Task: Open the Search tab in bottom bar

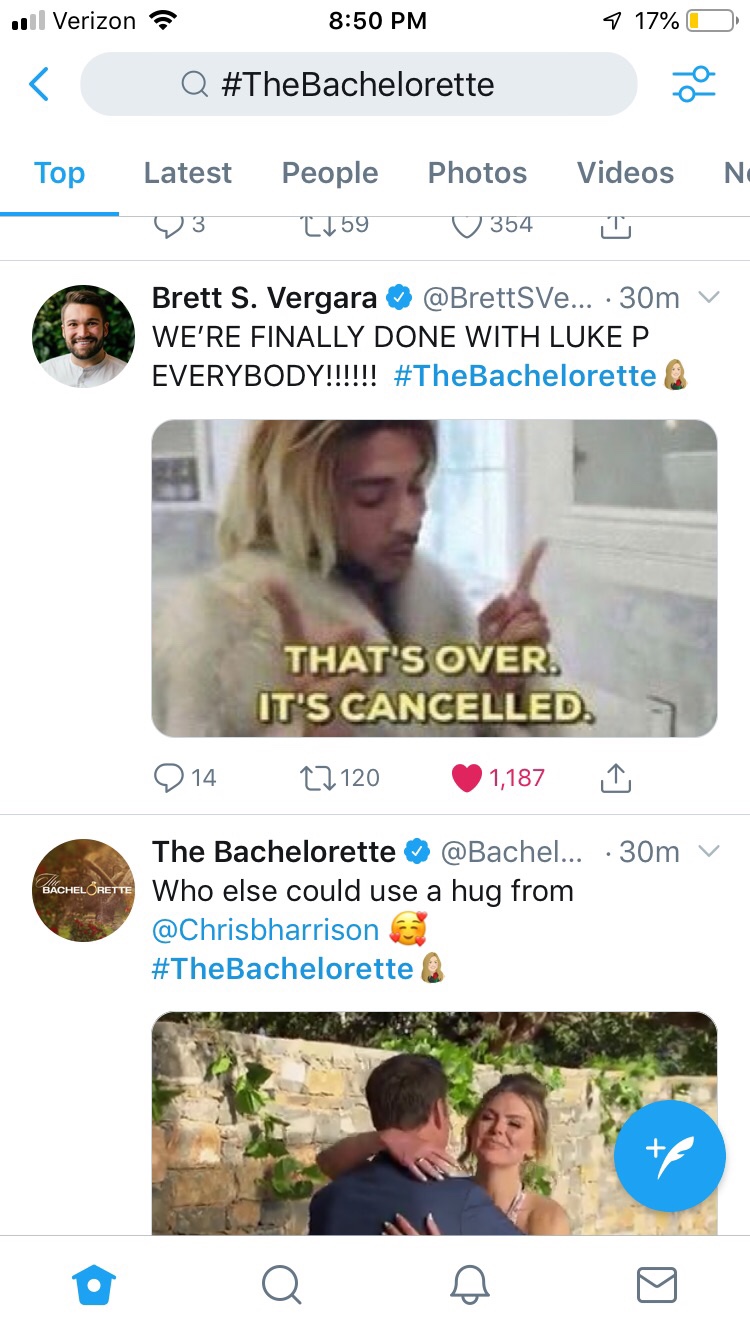Action: 281,1284
